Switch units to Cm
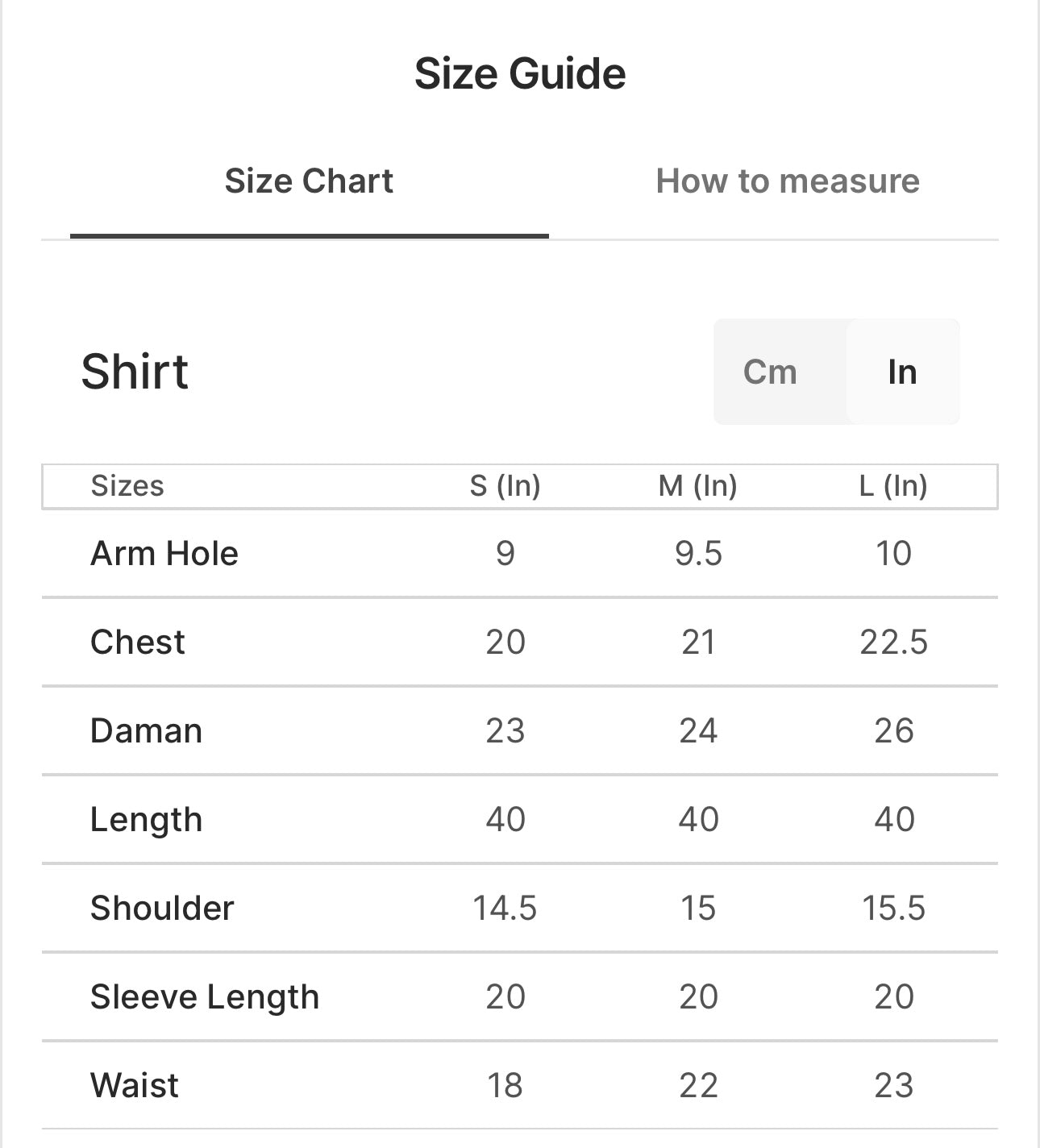The image size is (1040, 1148). pos(770,372)
